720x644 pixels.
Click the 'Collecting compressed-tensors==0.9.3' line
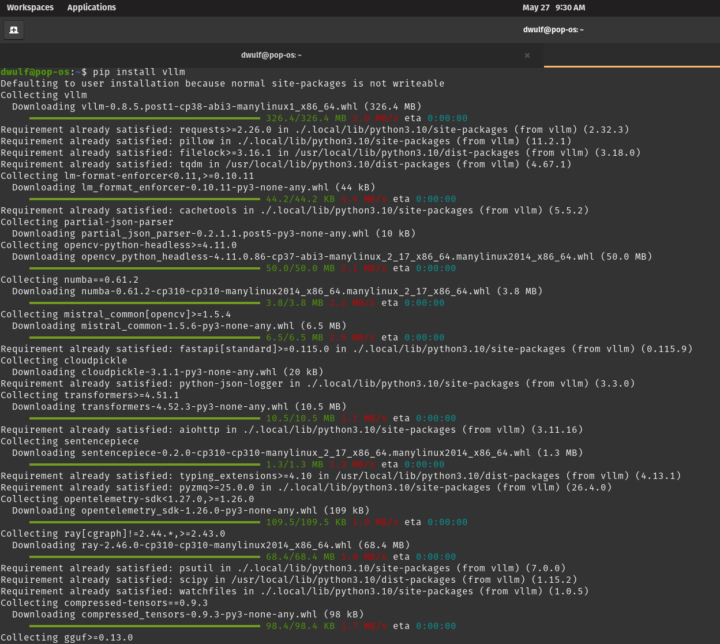click(x=104, y=603)
